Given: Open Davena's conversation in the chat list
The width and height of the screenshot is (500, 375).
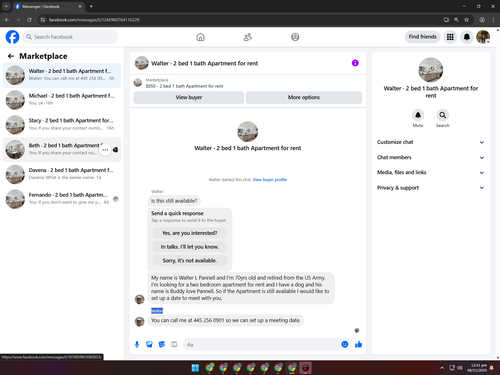Looking at the screenshot, I should pyautogui.click(x=62, y=174).
